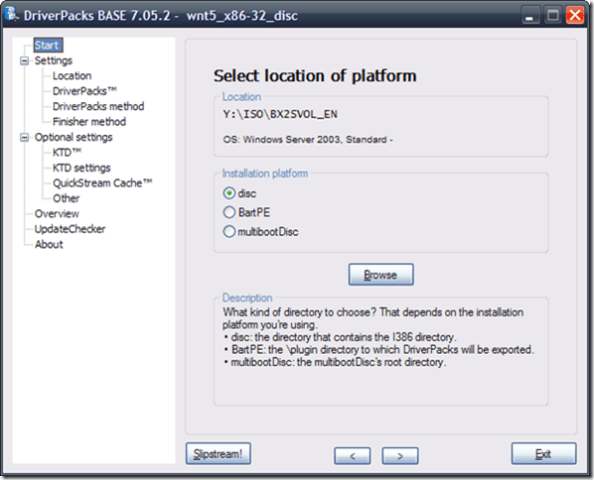Open the Start tree item

click(x=48, y=45)
